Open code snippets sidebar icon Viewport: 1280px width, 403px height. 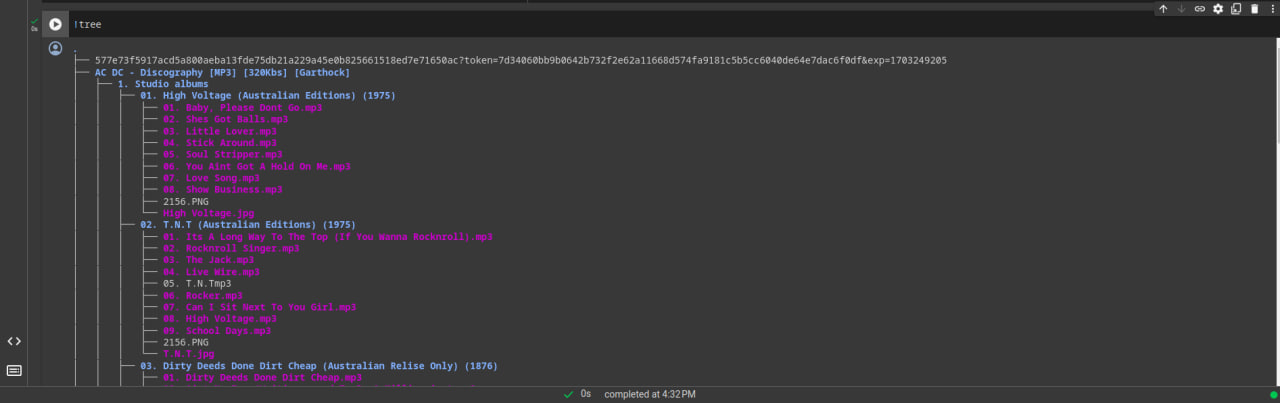click(14, 341)
